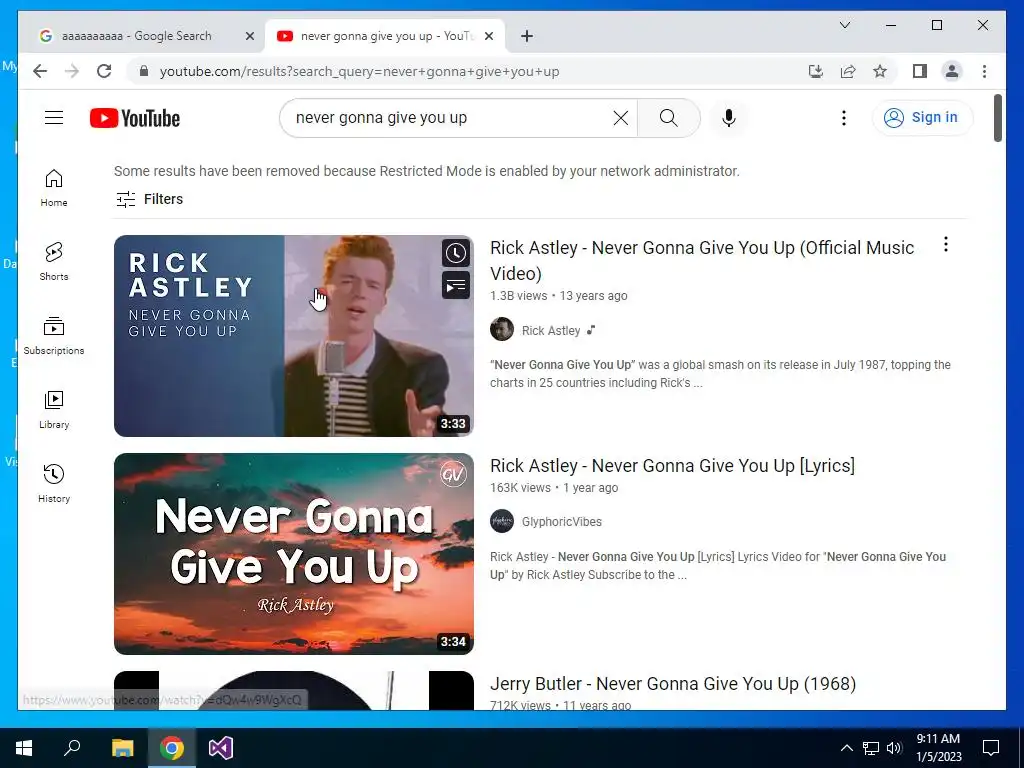Screen dimensions: 1024x768
Task: Share this page from address bar
Action: (x=848, y=71)
